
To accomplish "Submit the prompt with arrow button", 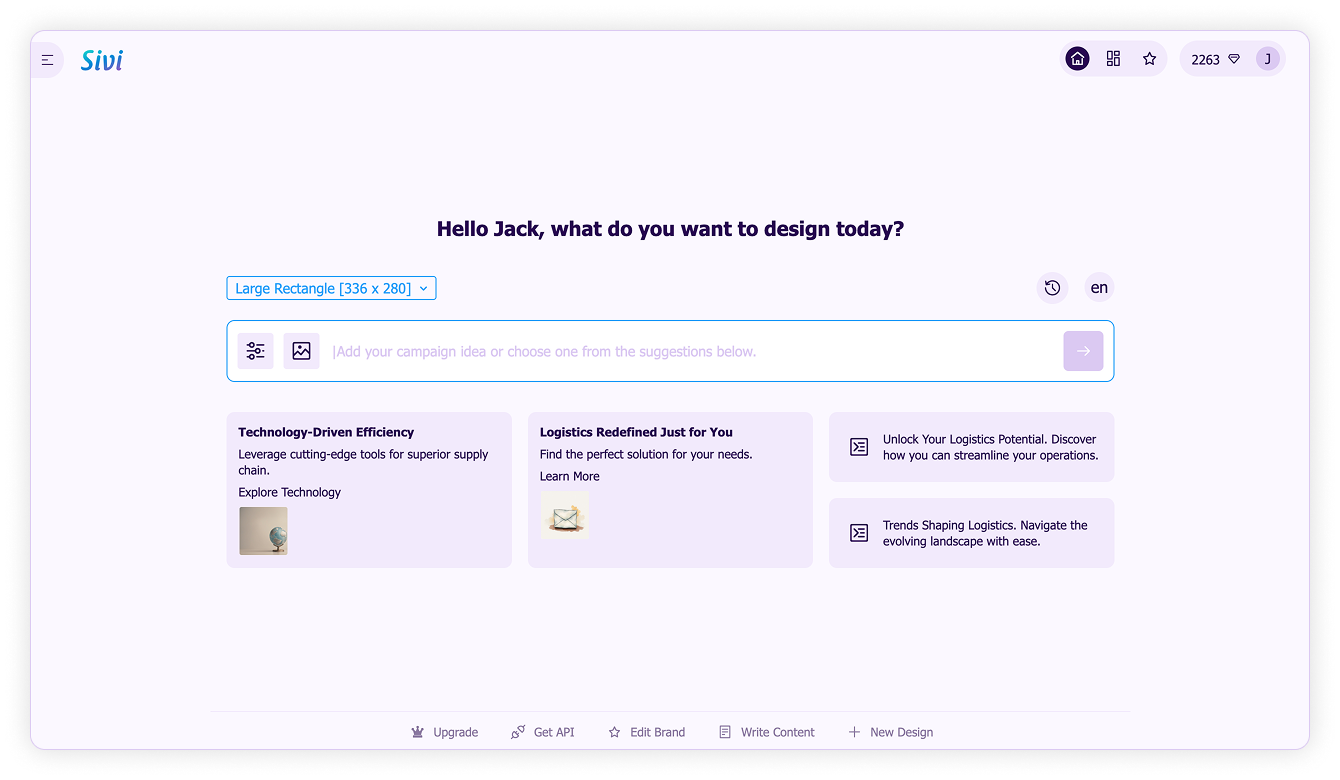I will 1083,351.
